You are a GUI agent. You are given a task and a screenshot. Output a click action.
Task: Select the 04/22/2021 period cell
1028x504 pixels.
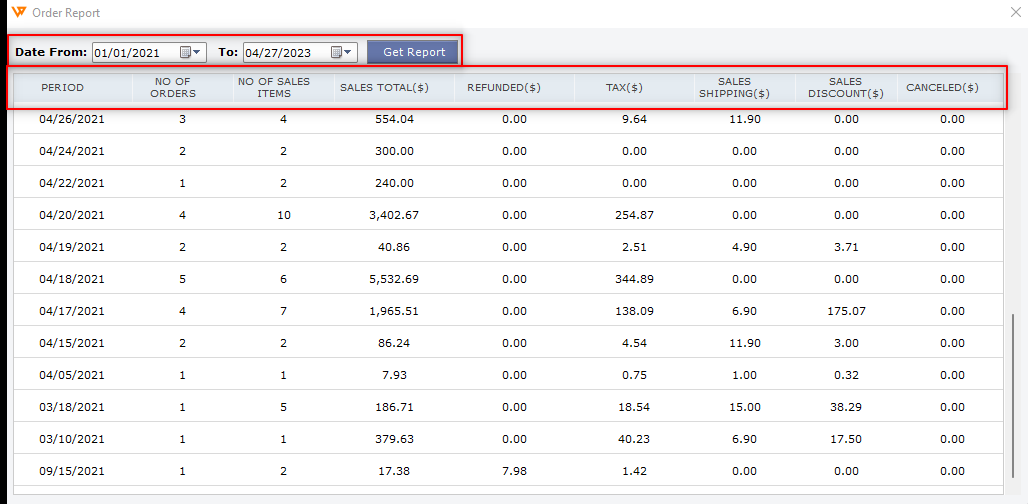[x=71, y=183]
